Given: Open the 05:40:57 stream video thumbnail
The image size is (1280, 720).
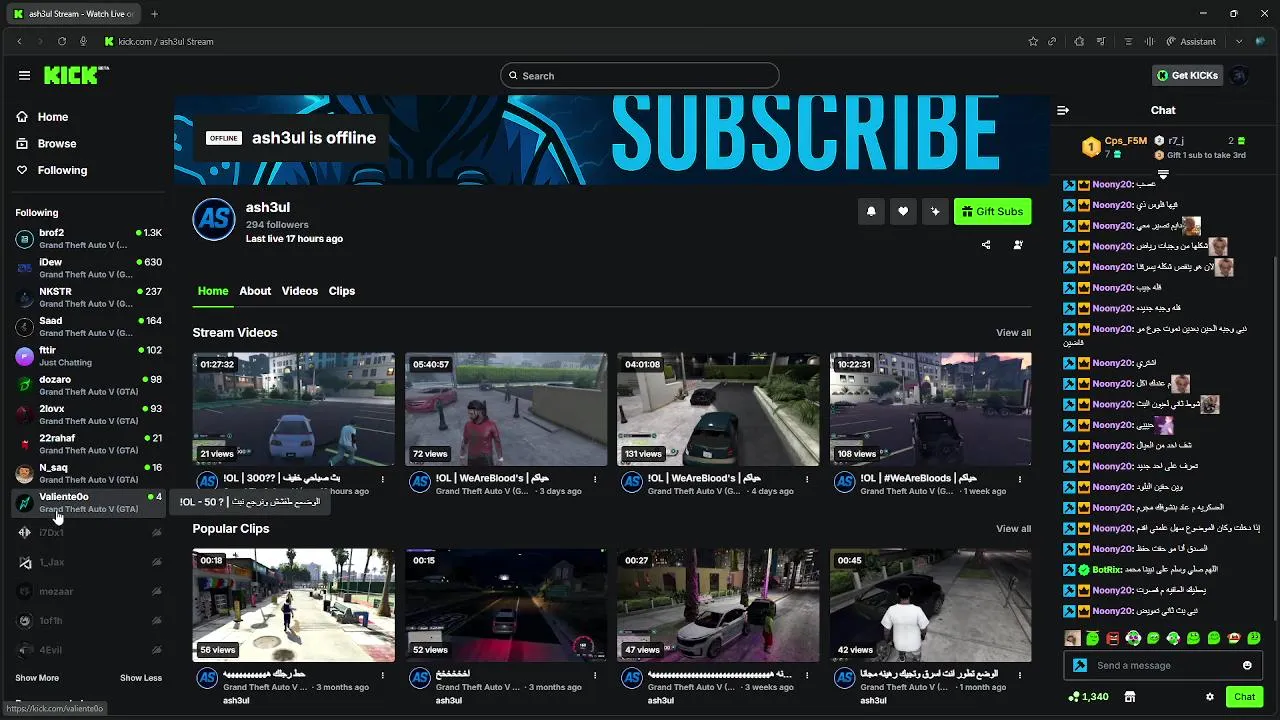Looking at the screenshot, I should coord(506,409).
